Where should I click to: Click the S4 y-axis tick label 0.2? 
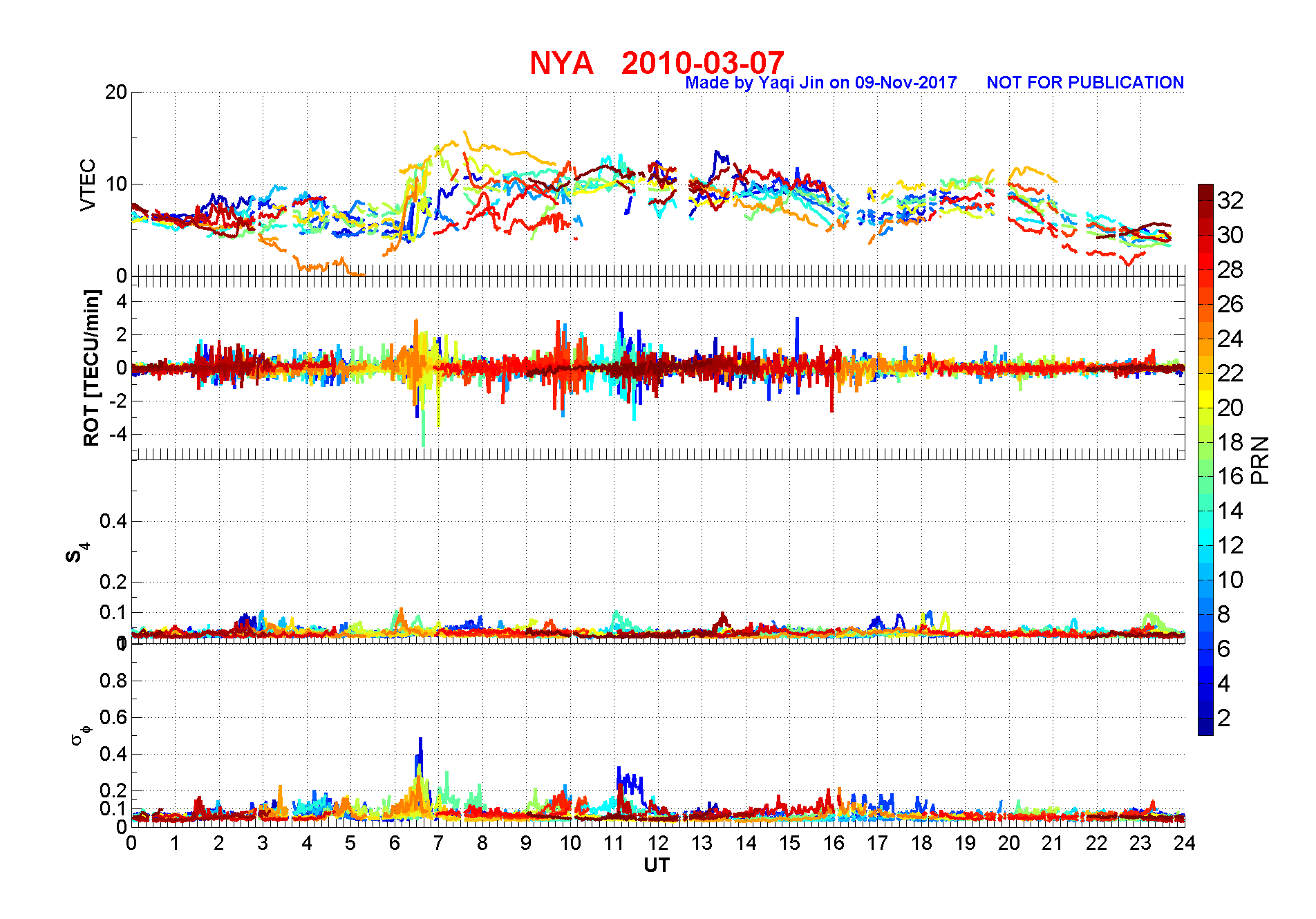[113, 582]
